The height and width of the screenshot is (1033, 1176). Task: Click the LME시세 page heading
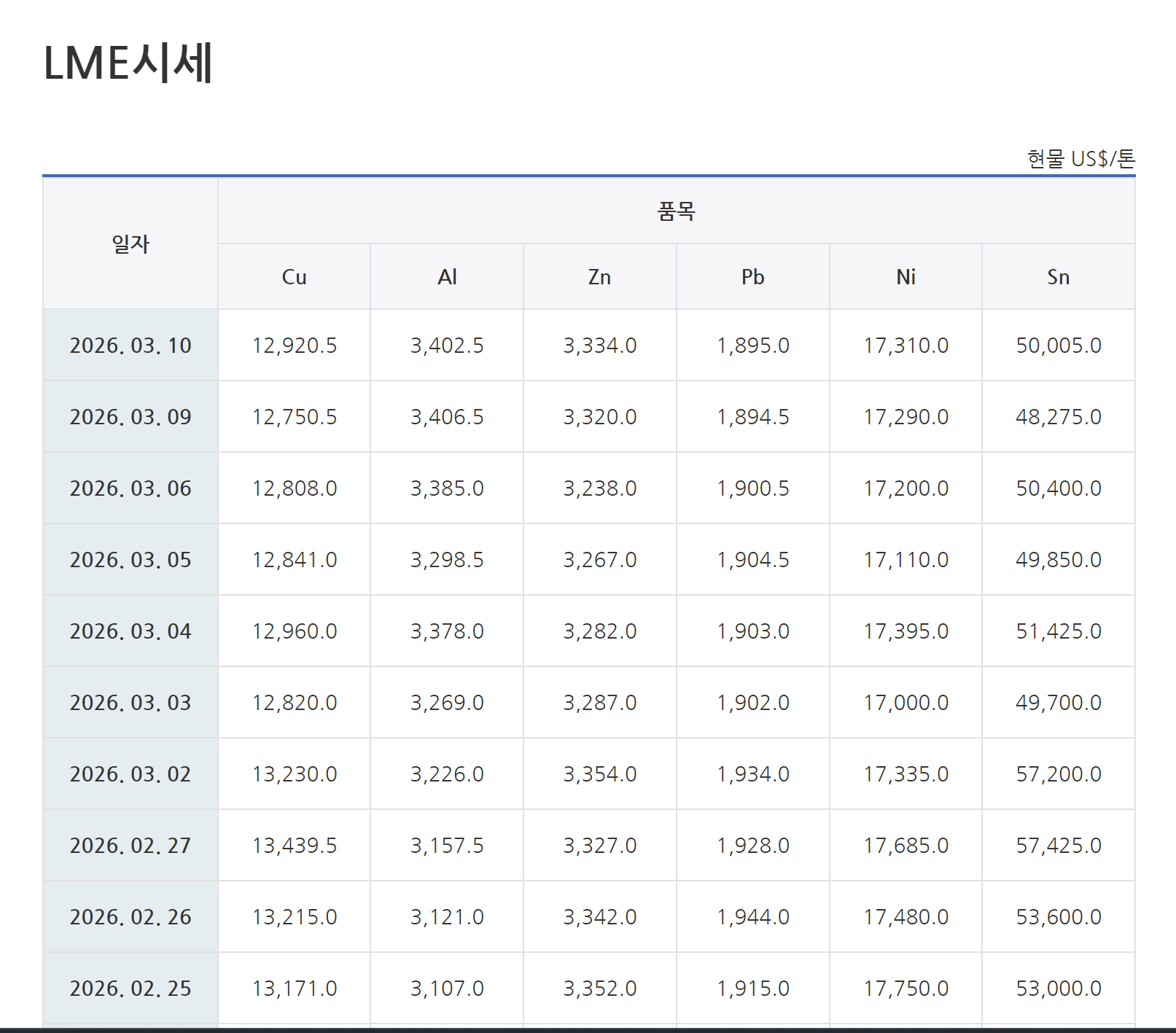pos(128,63)
